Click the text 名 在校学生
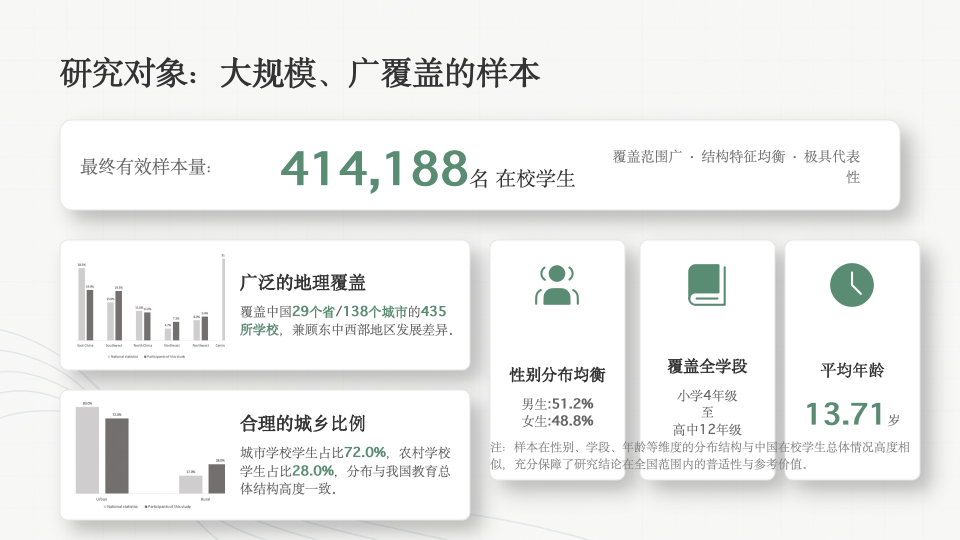 522,178
